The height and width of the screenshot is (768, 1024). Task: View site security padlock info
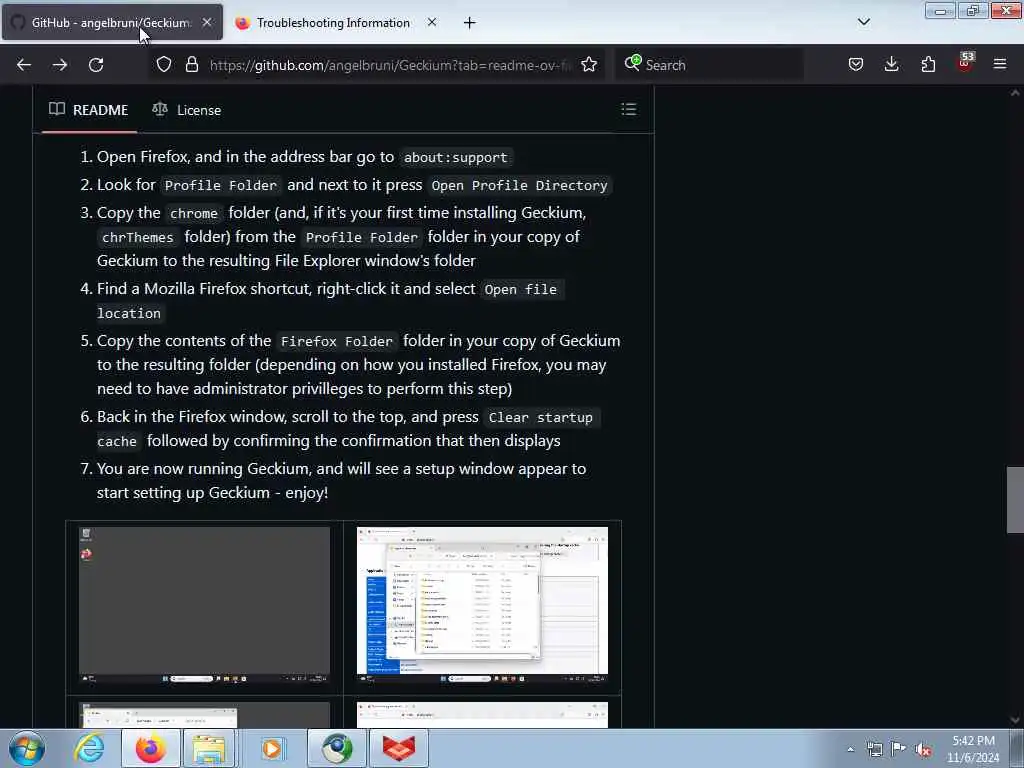tap(191, 64)
